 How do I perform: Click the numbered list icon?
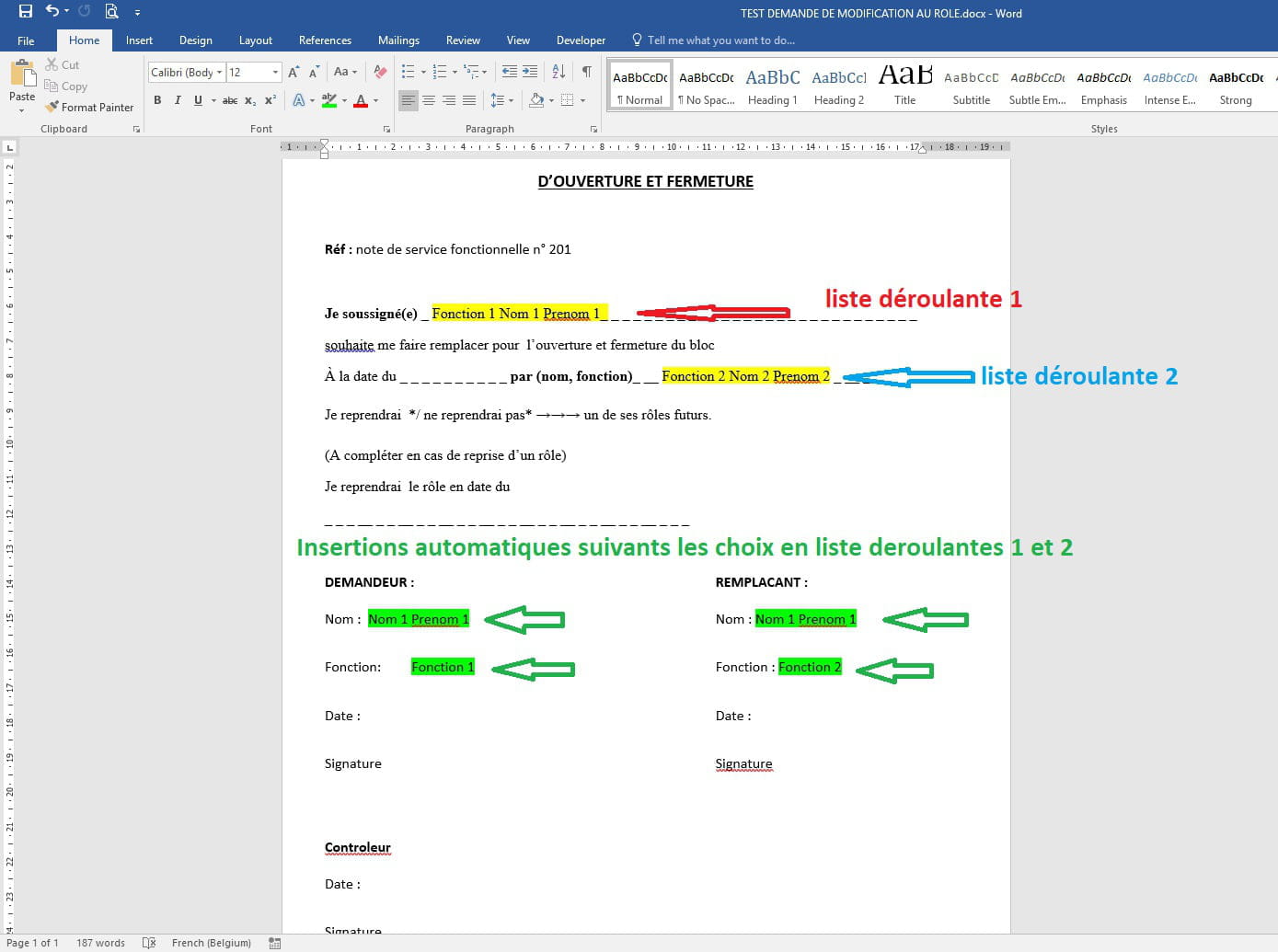(x=440, y=72)
